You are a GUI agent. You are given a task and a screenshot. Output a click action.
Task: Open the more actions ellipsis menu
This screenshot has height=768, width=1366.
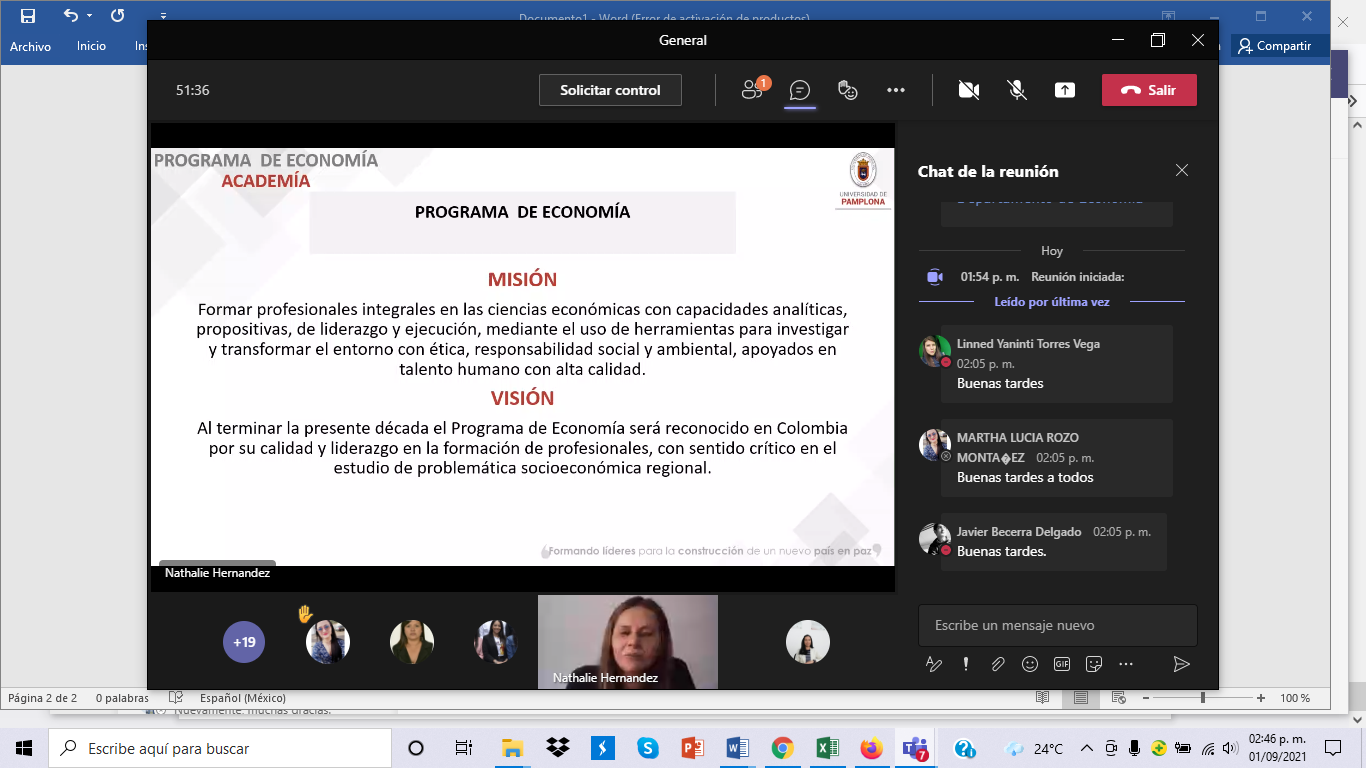(x=896, y=90)
